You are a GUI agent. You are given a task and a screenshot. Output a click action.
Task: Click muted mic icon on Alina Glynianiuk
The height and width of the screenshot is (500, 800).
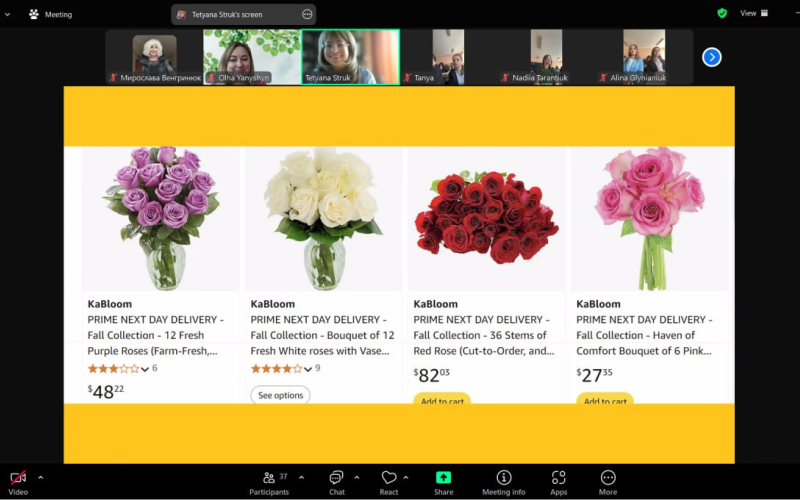pos(603,78)
